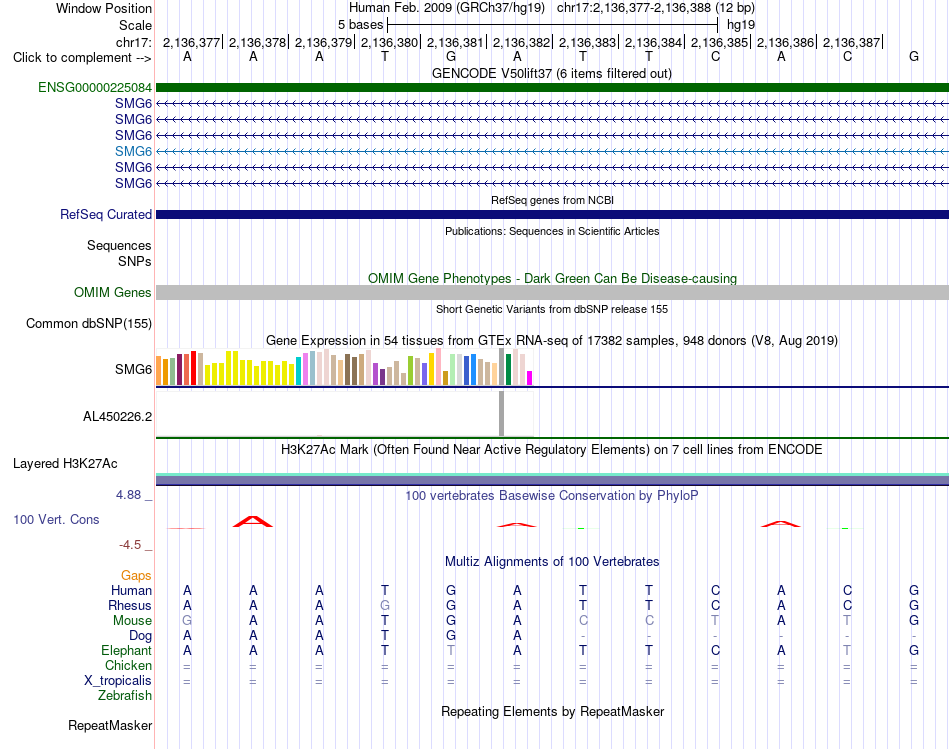Click the AL450226.2 expression label
The image size is (950, 749).
118,416
